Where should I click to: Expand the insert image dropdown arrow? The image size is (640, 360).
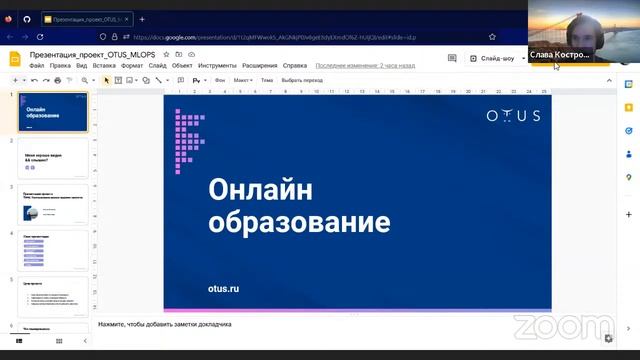pos(136,80)
